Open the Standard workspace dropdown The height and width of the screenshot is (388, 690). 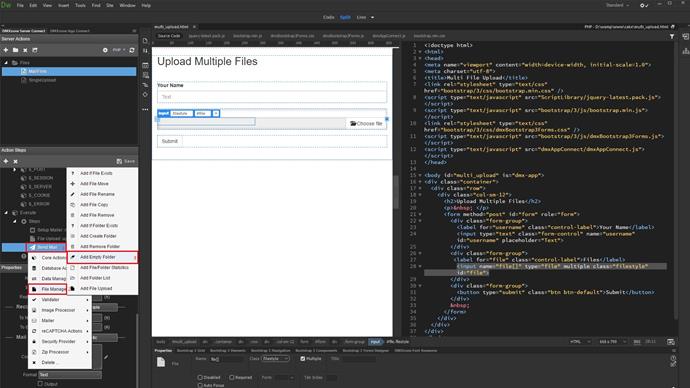click(617, 5)
